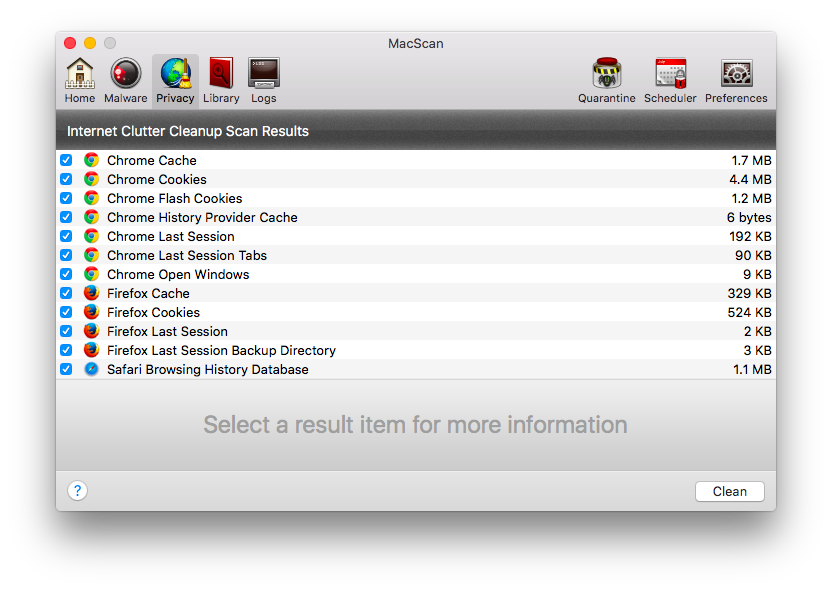The image size is (832, 591).
Task: Click the Safari icon beside Safari Browsing History Database
Action: 91,369
